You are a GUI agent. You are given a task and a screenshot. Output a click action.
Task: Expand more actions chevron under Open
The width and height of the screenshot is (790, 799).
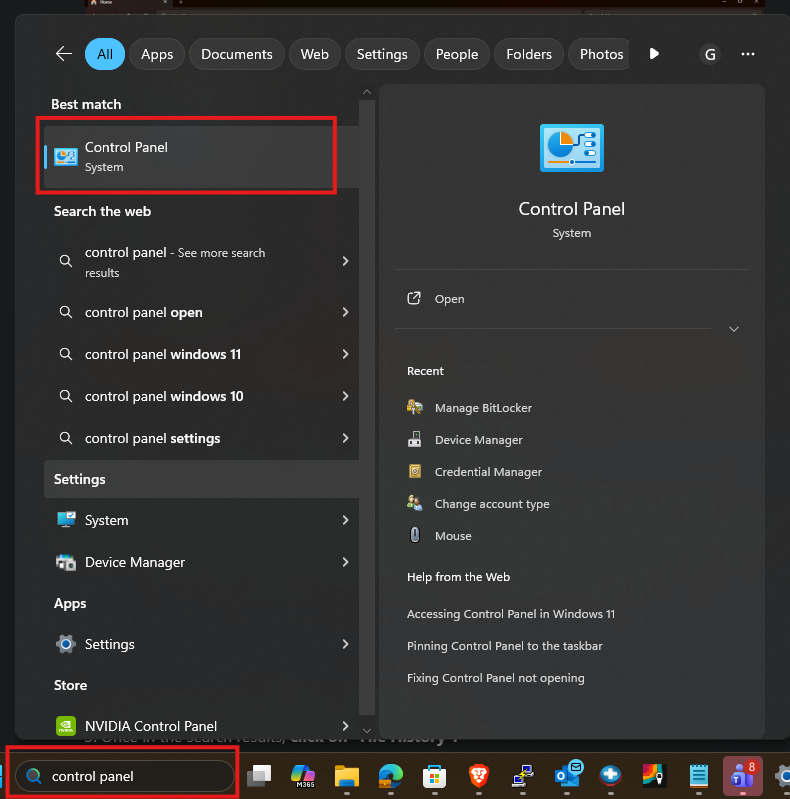pos(733,329)
